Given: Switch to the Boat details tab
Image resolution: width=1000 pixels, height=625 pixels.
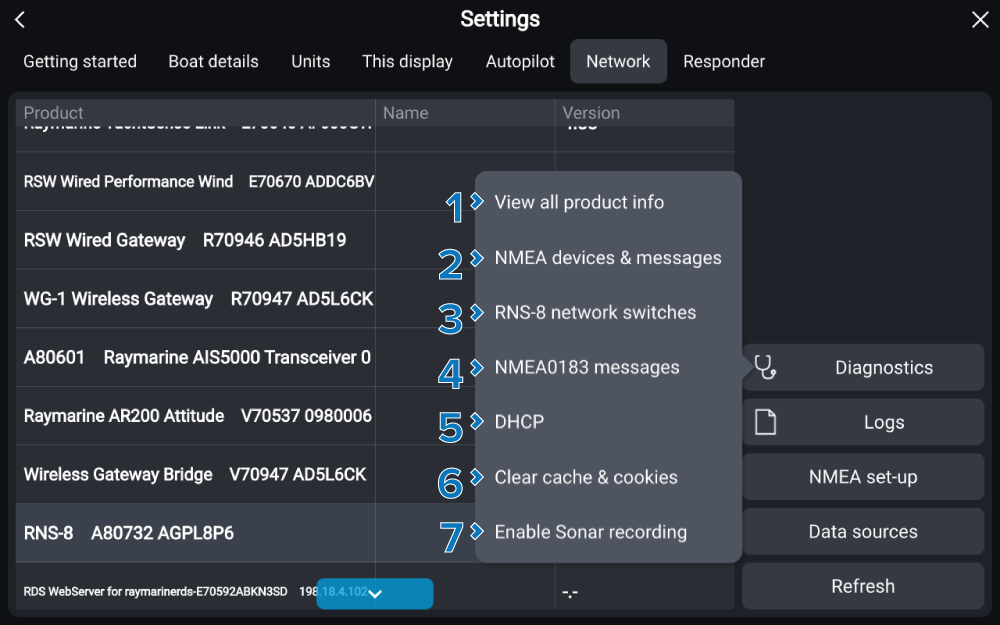Looking at the screenshot, I should pyautogui.click(x=213, y=62).
